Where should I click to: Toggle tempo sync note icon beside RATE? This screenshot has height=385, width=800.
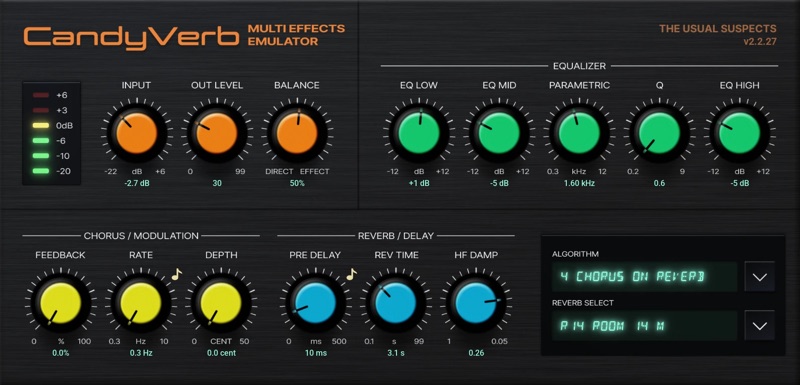pos(177,274)
